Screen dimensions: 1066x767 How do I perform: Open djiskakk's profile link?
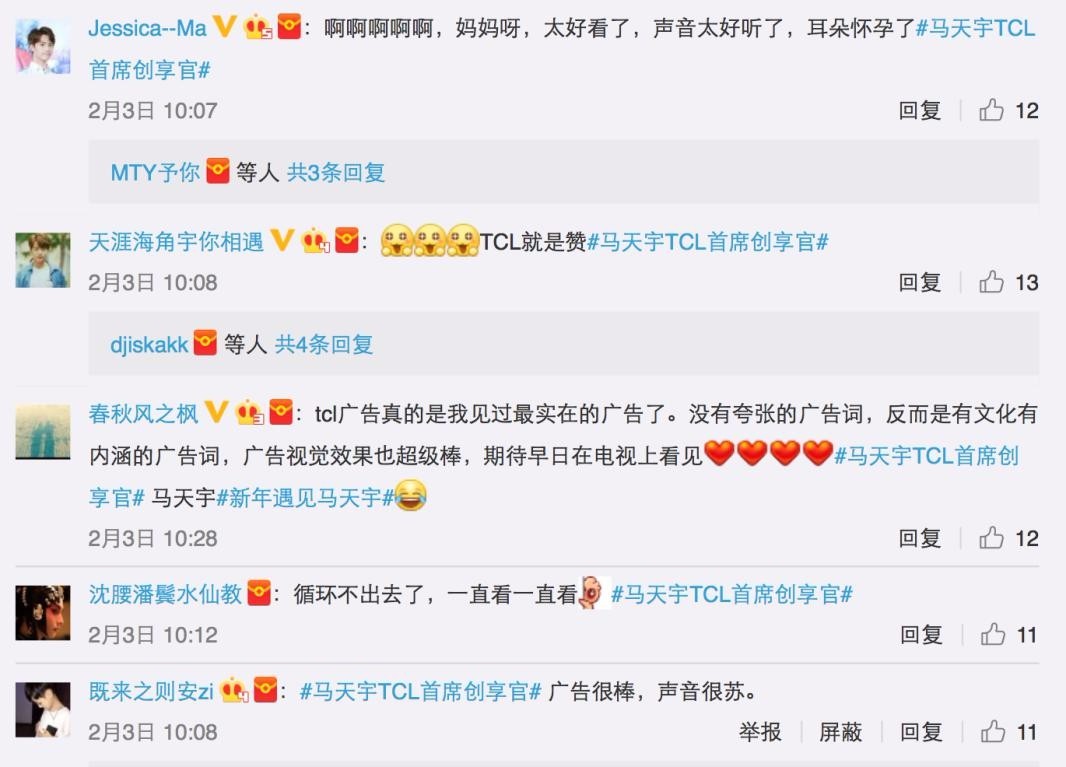149,344
